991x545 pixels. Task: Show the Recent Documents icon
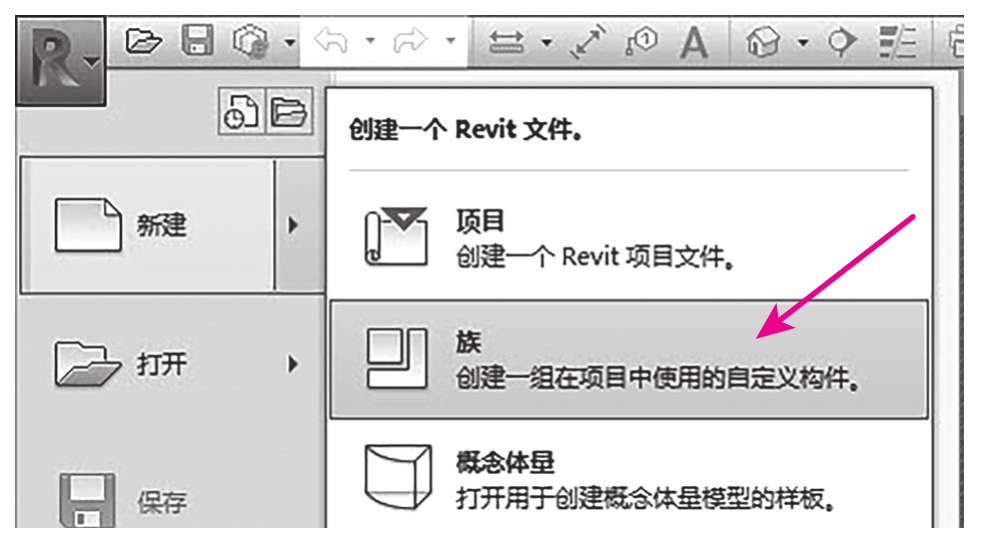(x=241, y=112)
